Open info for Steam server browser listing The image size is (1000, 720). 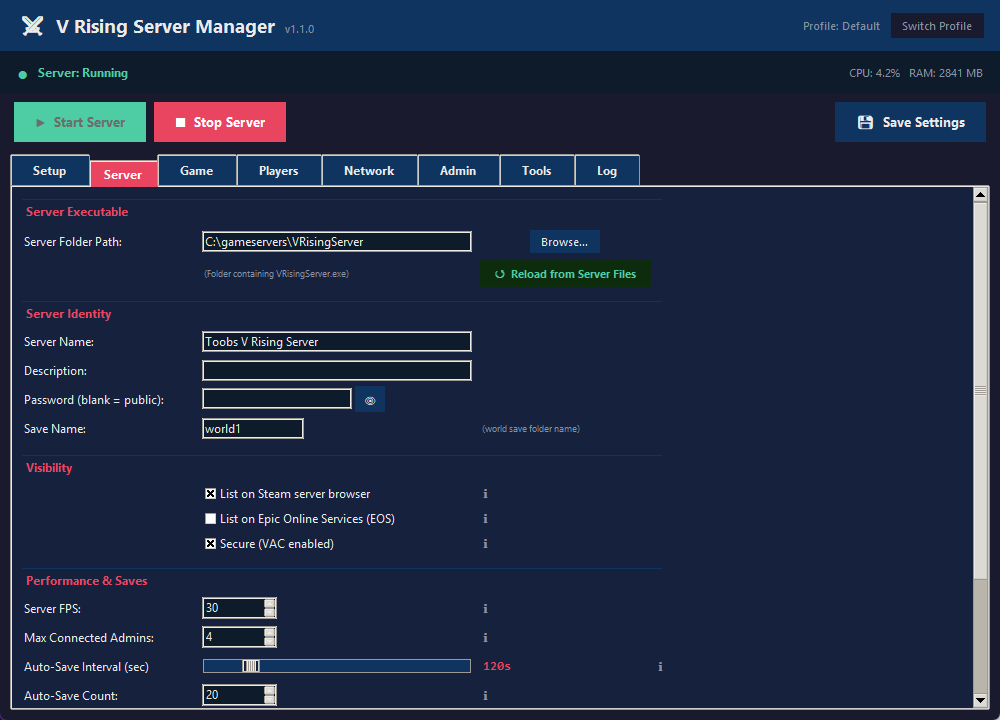click(x=485, y=494)
